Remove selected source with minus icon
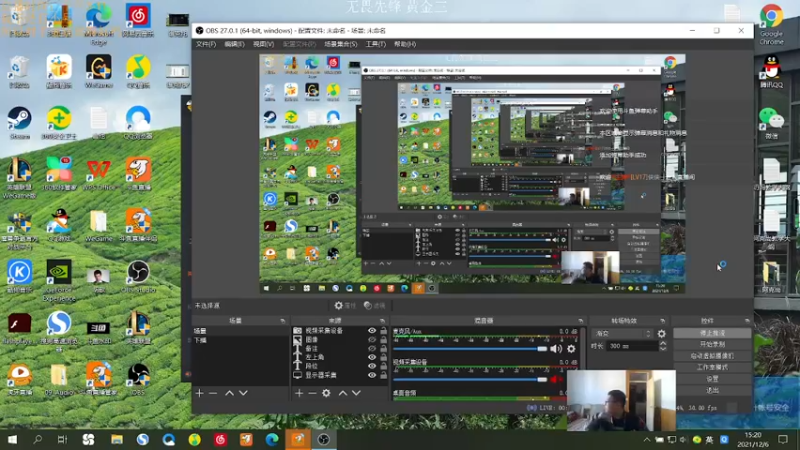800x450 pixels. (312, 393)
